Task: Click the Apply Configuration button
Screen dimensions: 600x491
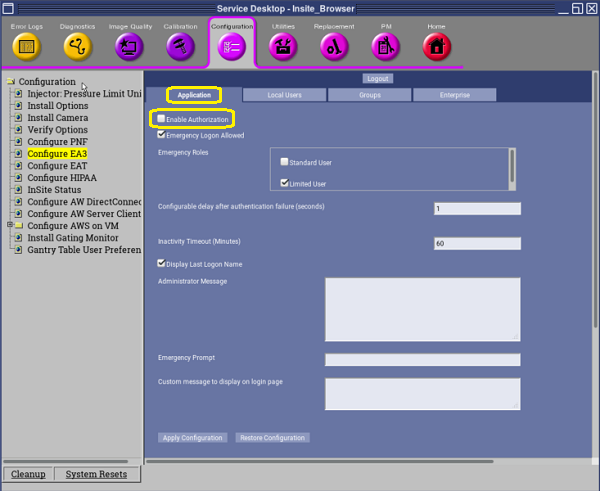Action: (x=193, y=438)
